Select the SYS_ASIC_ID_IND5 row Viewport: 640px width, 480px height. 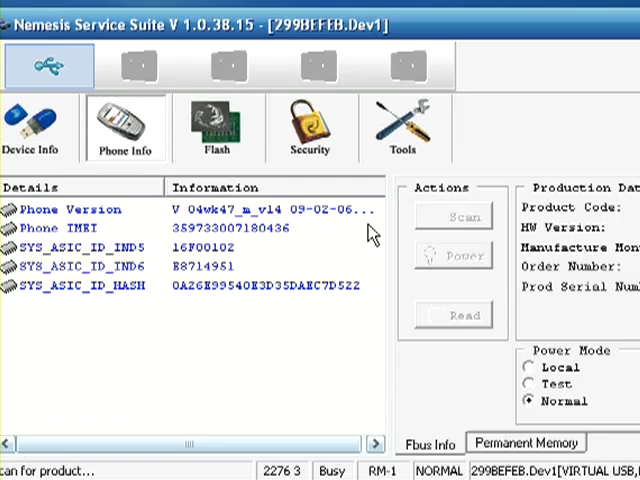(x=192, y=247)
